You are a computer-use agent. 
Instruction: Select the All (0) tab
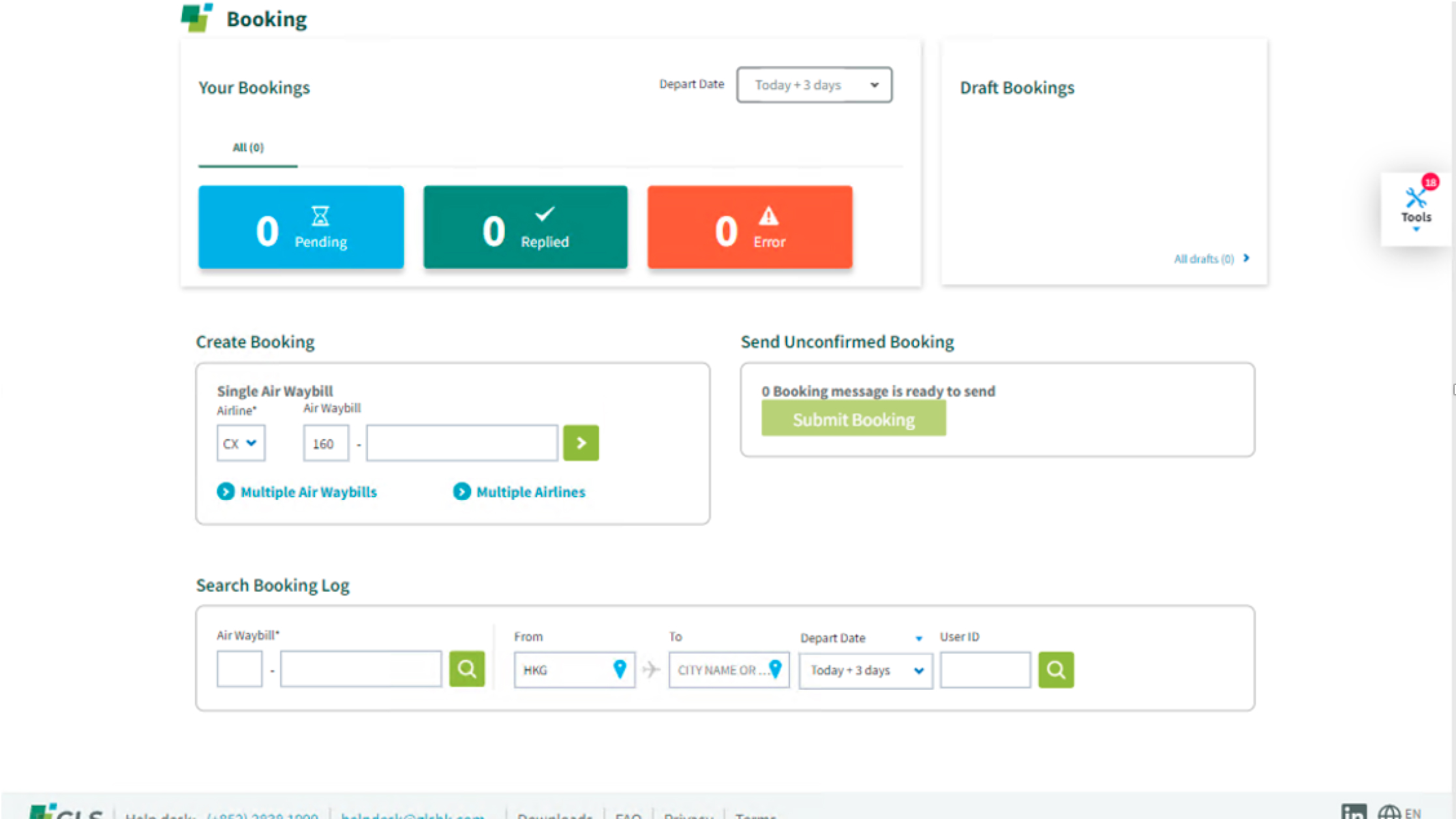(x=248, y=147)
